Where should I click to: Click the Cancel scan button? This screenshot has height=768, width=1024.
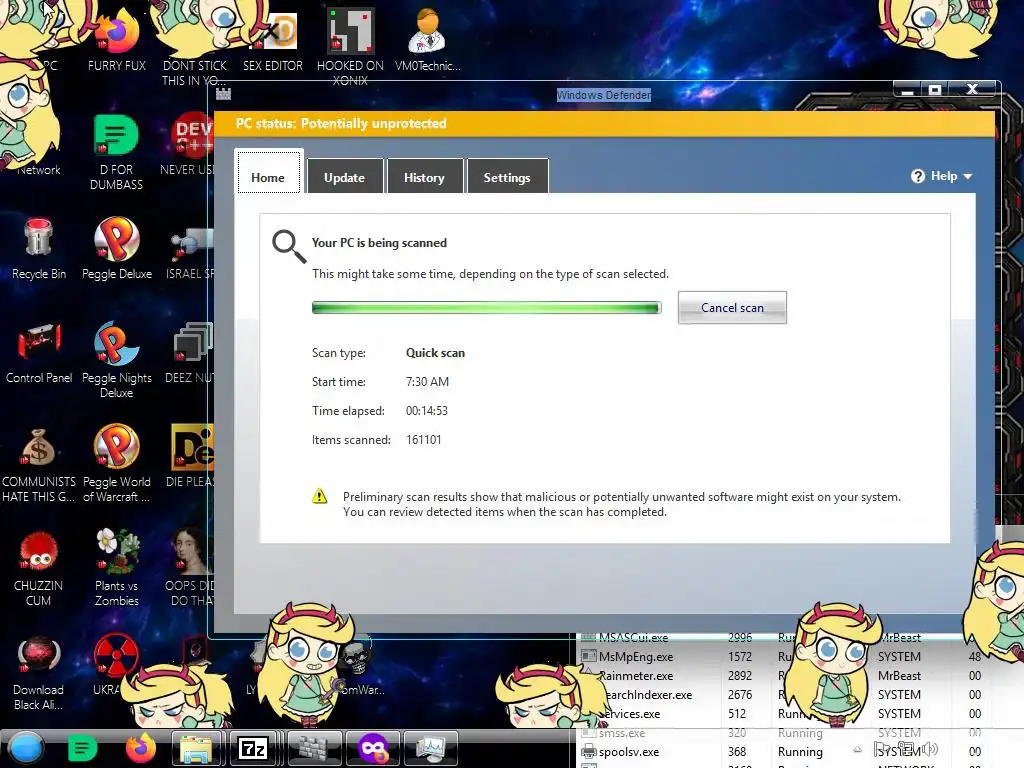click(732, 308)
